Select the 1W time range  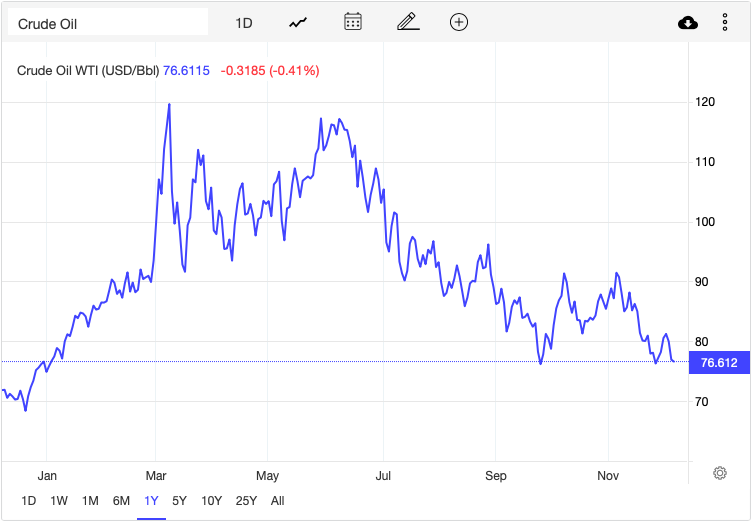point(59,500)
